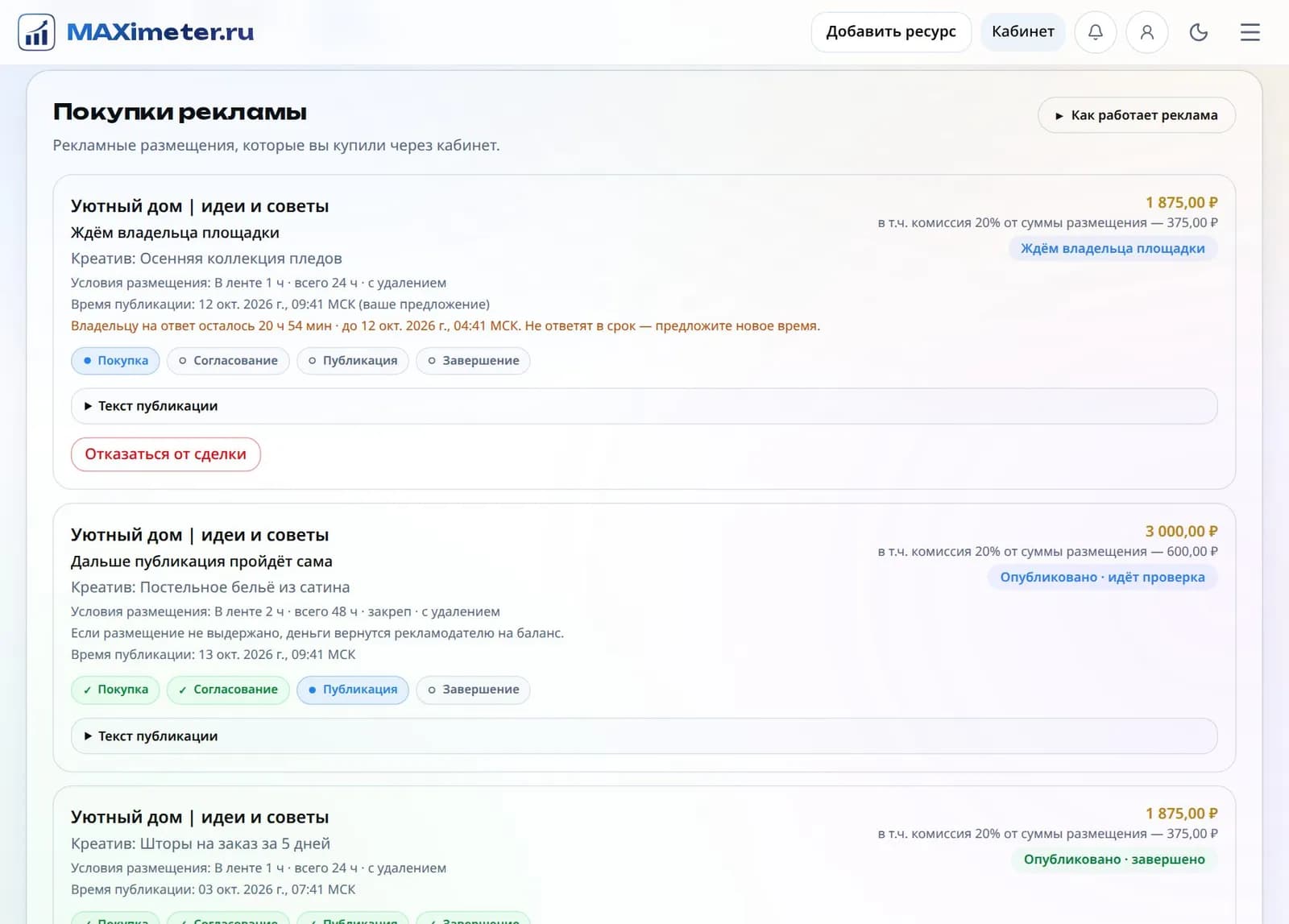
Task: Click channel title in Шторы на заказ card
Action: coord(200,817)
